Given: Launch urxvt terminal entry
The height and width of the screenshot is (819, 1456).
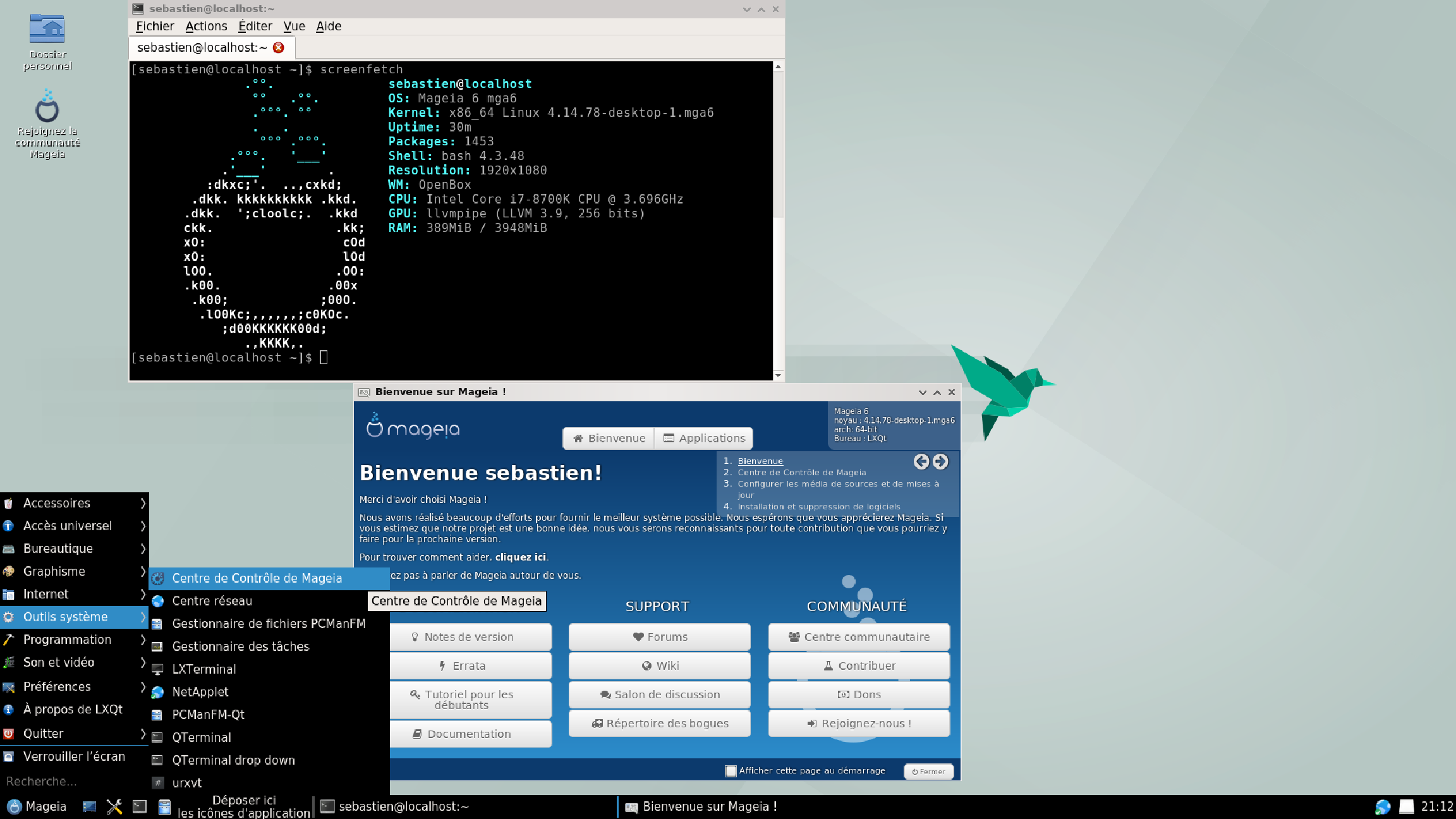Looking at the screenshot, I should [269, 783].
